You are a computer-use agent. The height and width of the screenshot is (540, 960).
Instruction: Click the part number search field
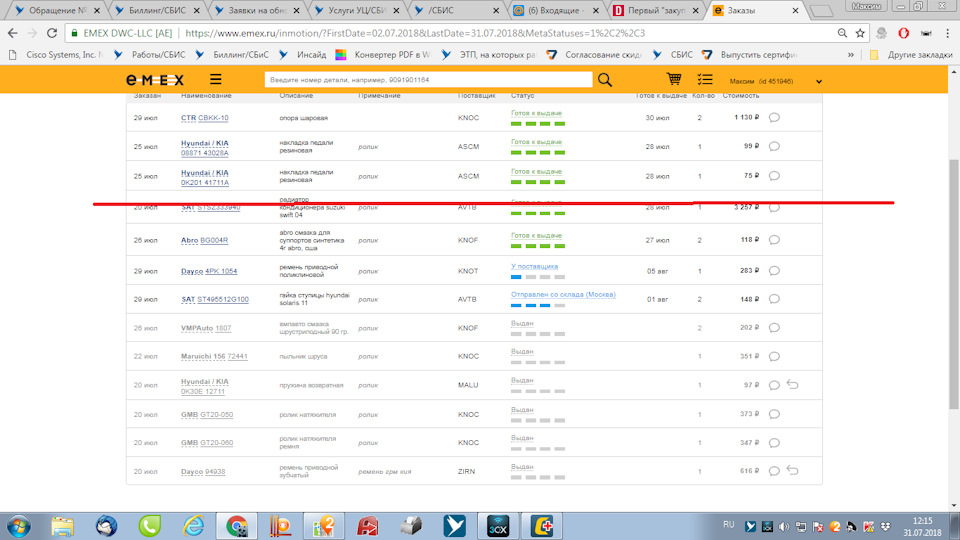click(428, 80)
